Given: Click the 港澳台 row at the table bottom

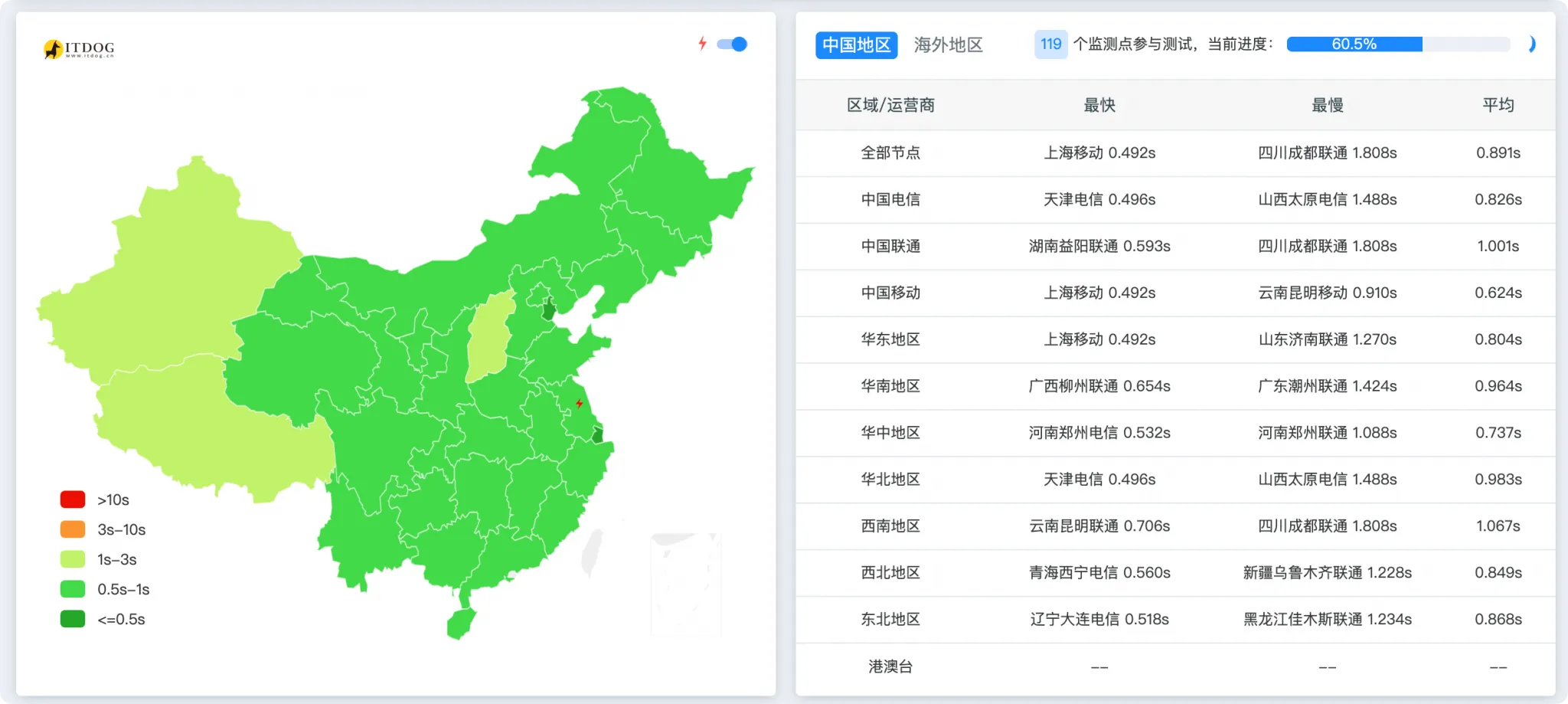Looking at the screenshot, I should point(890,666).
